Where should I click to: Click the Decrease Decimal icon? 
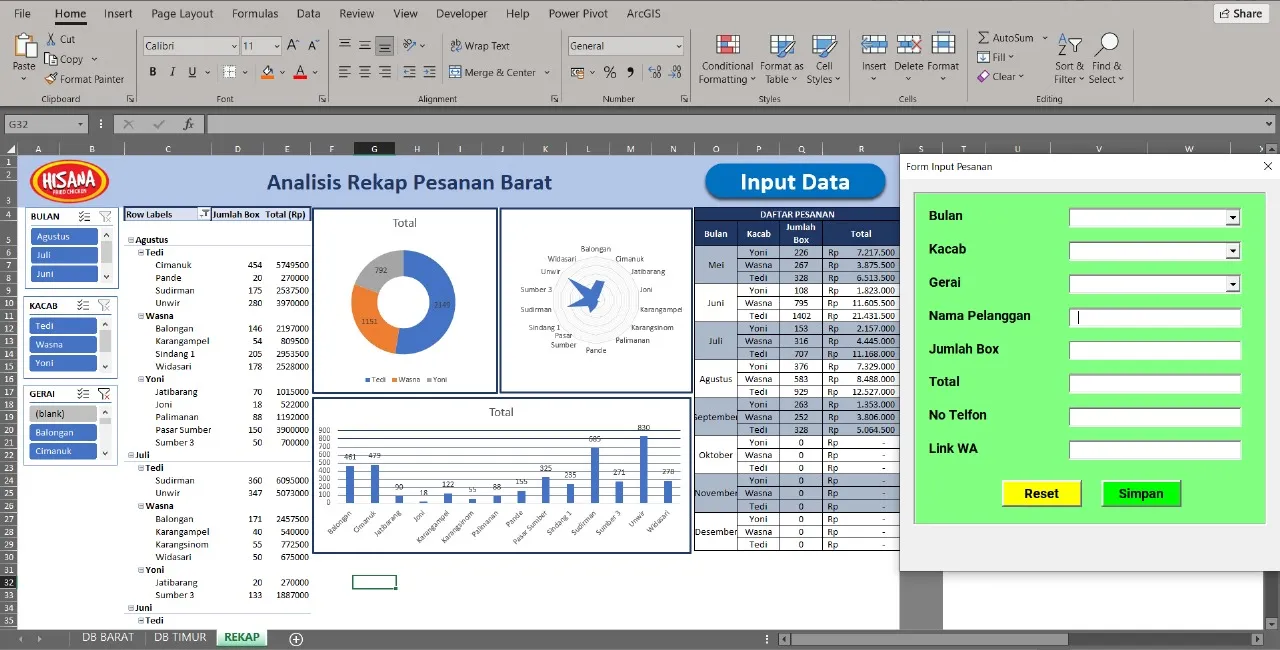tap(675, 72)
